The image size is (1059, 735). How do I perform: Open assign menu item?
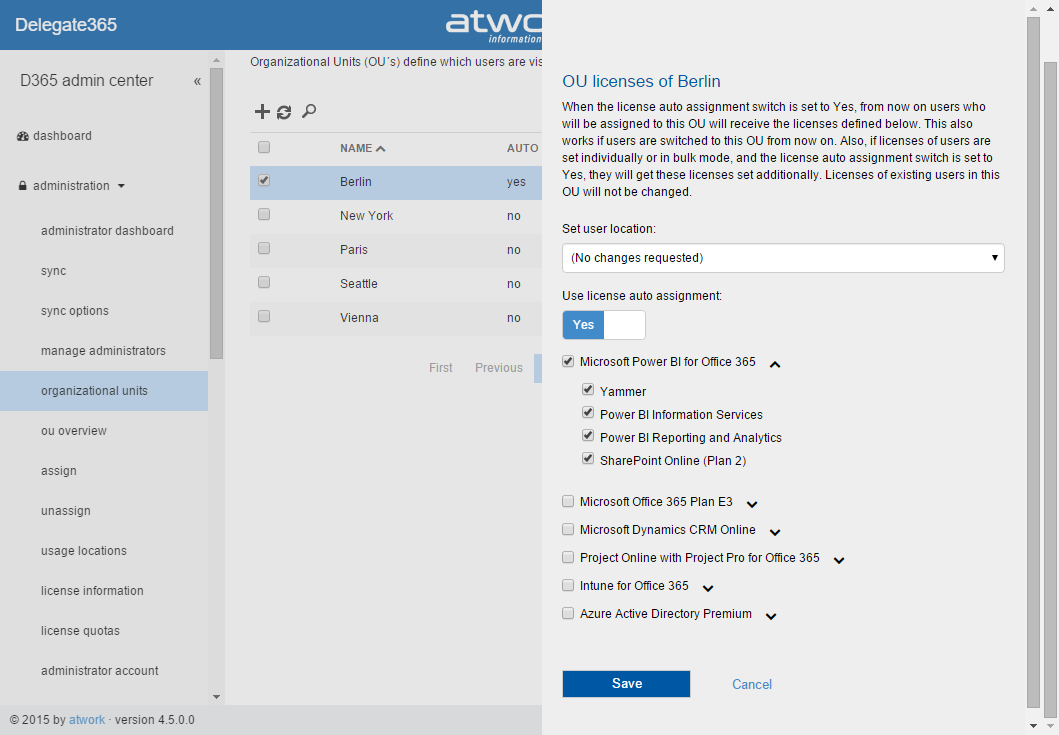click(59, 471)
